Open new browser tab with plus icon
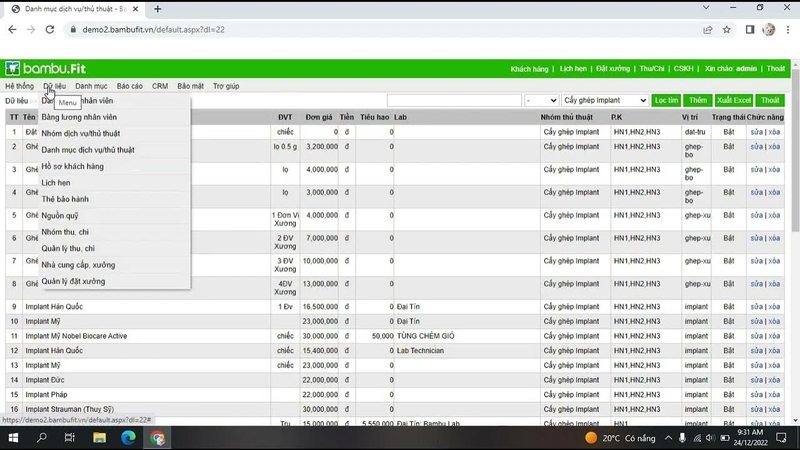The height and width of the screenshot is (450, 800). tap(158, 9)
